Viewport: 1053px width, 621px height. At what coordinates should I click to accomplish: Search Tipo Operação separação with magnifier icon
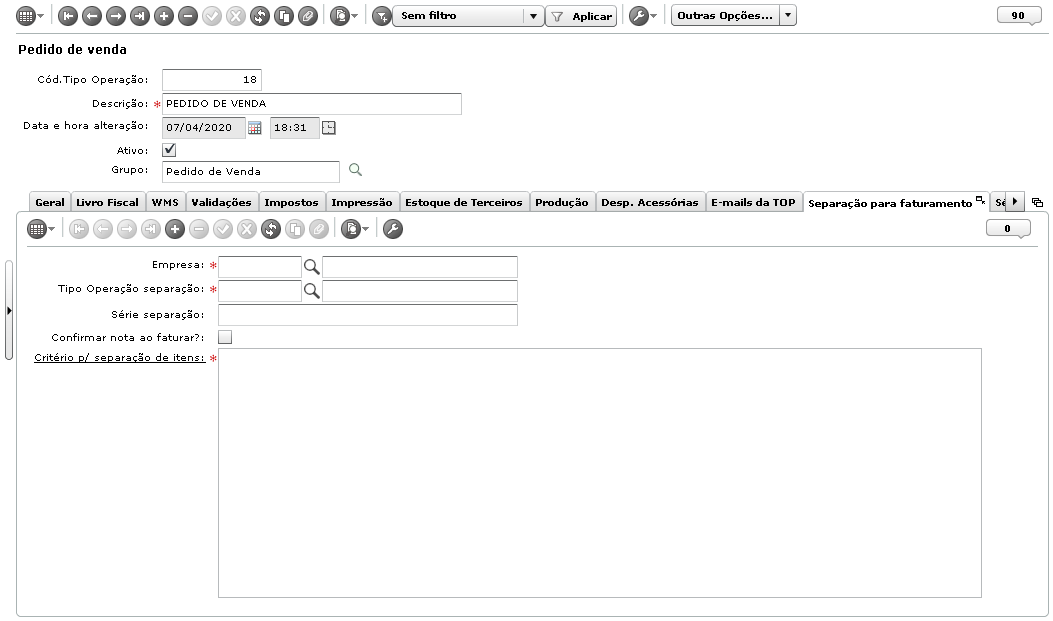click(312, 291)
